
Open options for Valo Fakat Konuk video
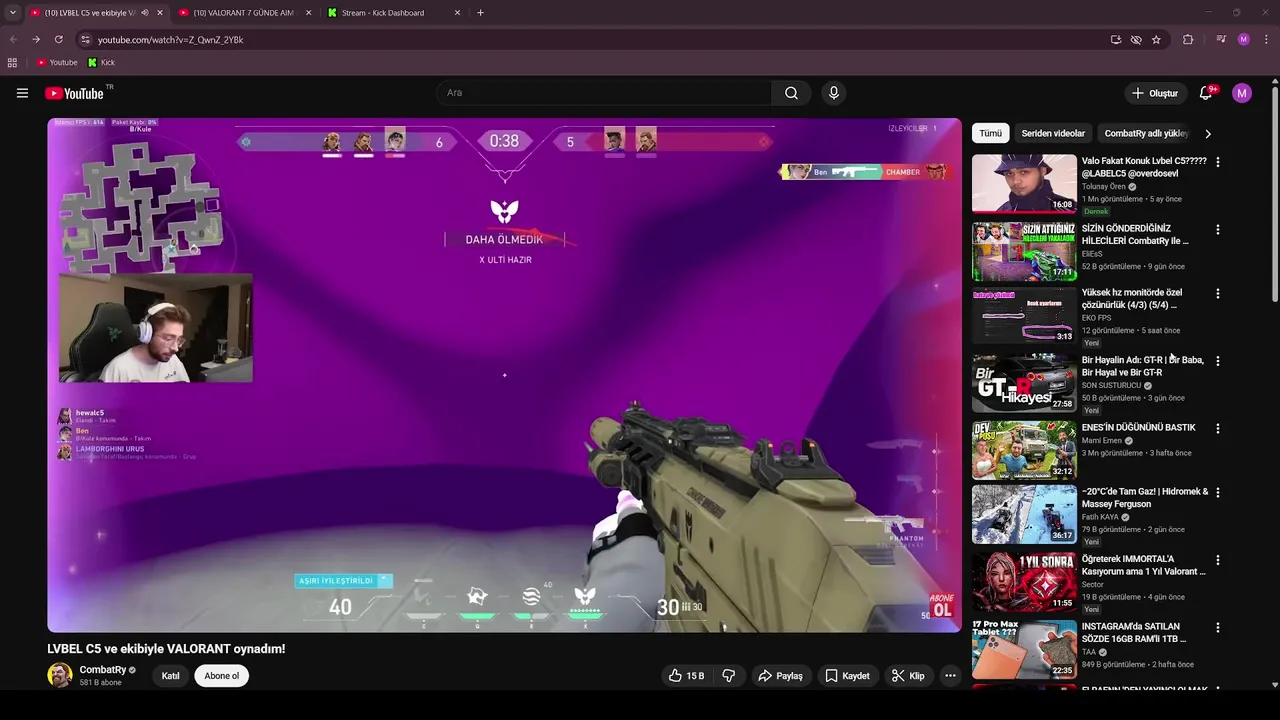[x=1217, y=162]
